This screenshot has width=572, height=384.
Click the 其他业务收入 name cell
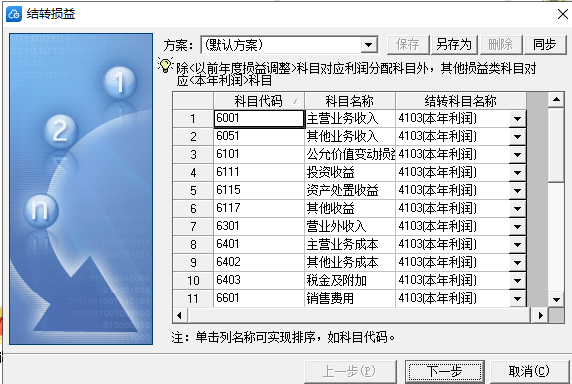click(350, 137)
